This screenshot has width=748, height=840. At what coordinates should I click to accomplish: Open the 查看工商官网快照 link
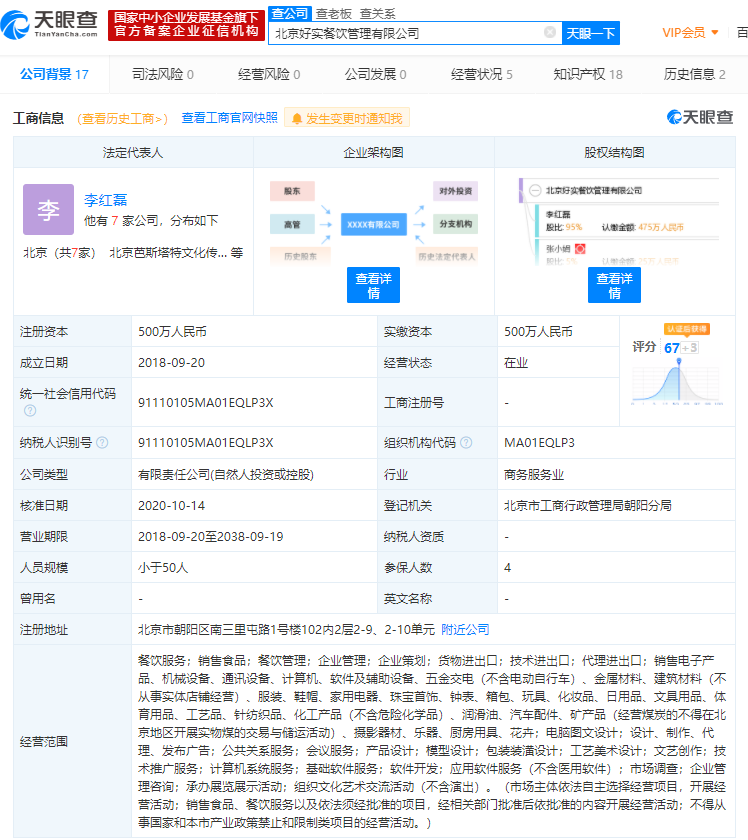229,118
